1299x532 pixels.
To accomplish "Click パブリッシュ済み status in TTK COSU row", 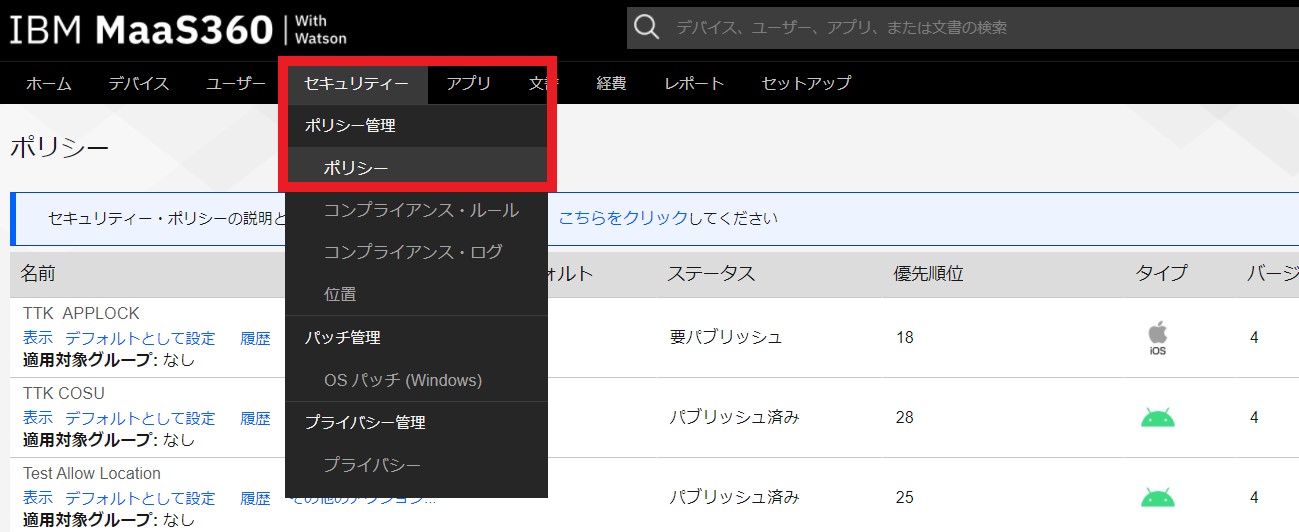I will pyautogui.click(x=734, y=418).
